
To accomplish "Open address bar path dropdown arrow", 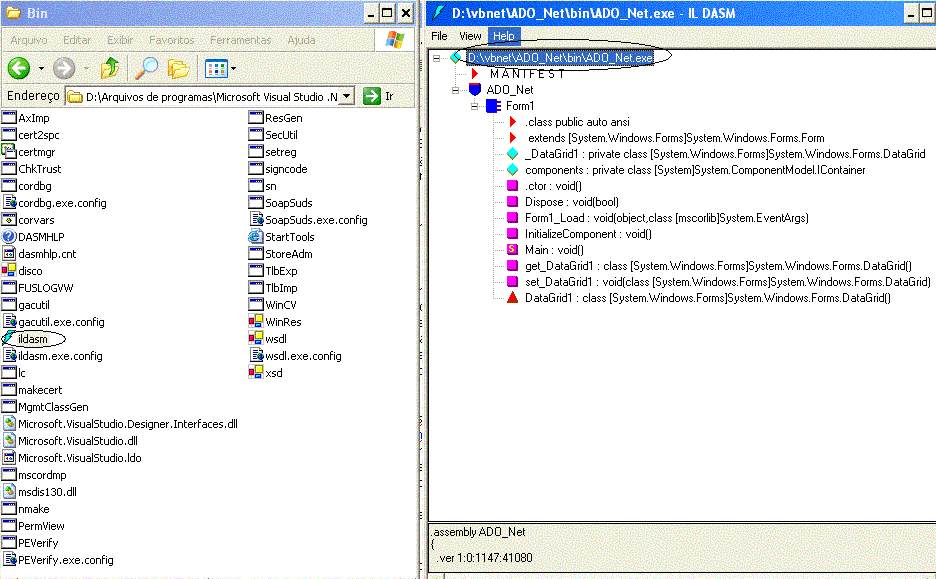I will tap(346, 96).
